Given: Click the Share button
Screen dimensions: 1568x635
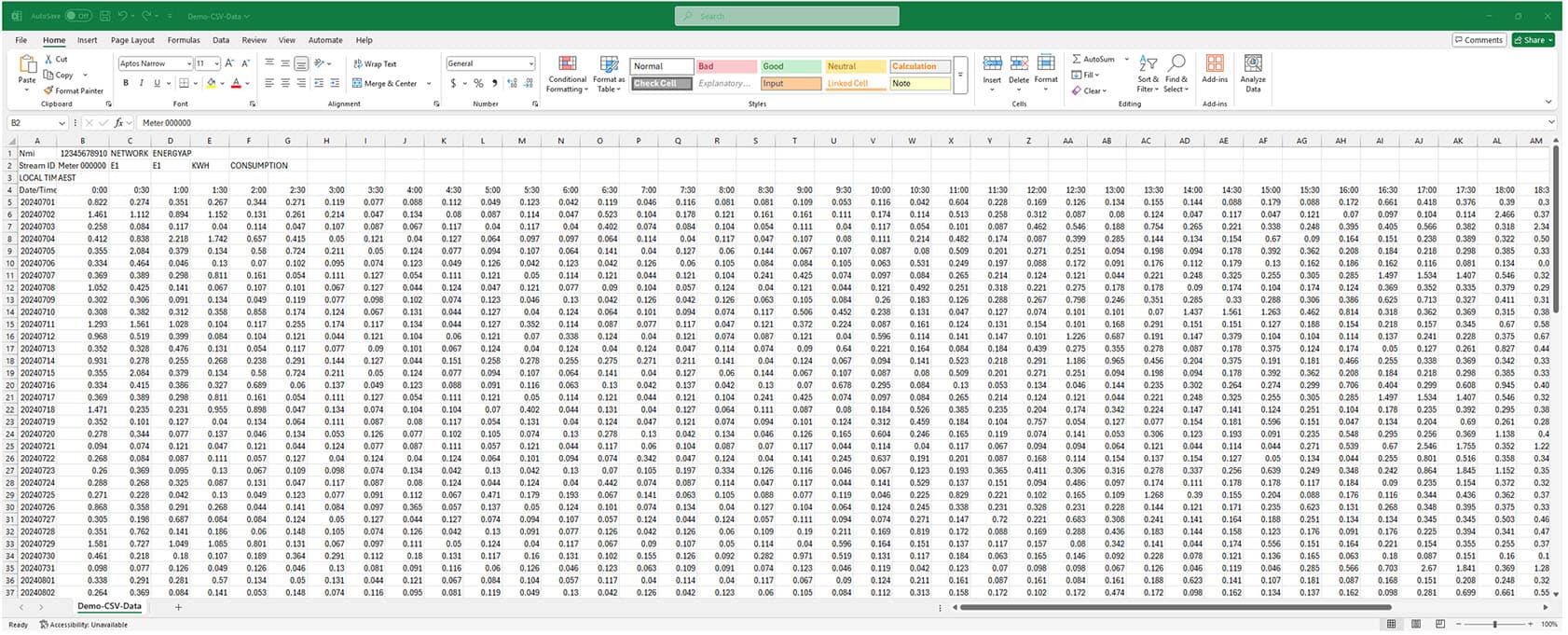Looking at the screenshot, I should [x=1534, y=40].
